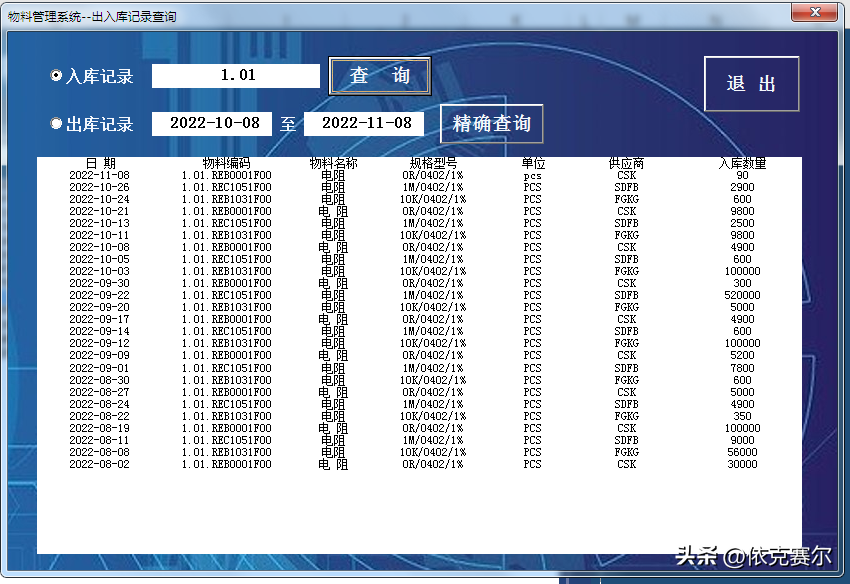The image size is (850, 584).
Task: Select the row dated 2022-10-11
Action: pos(420,235)
